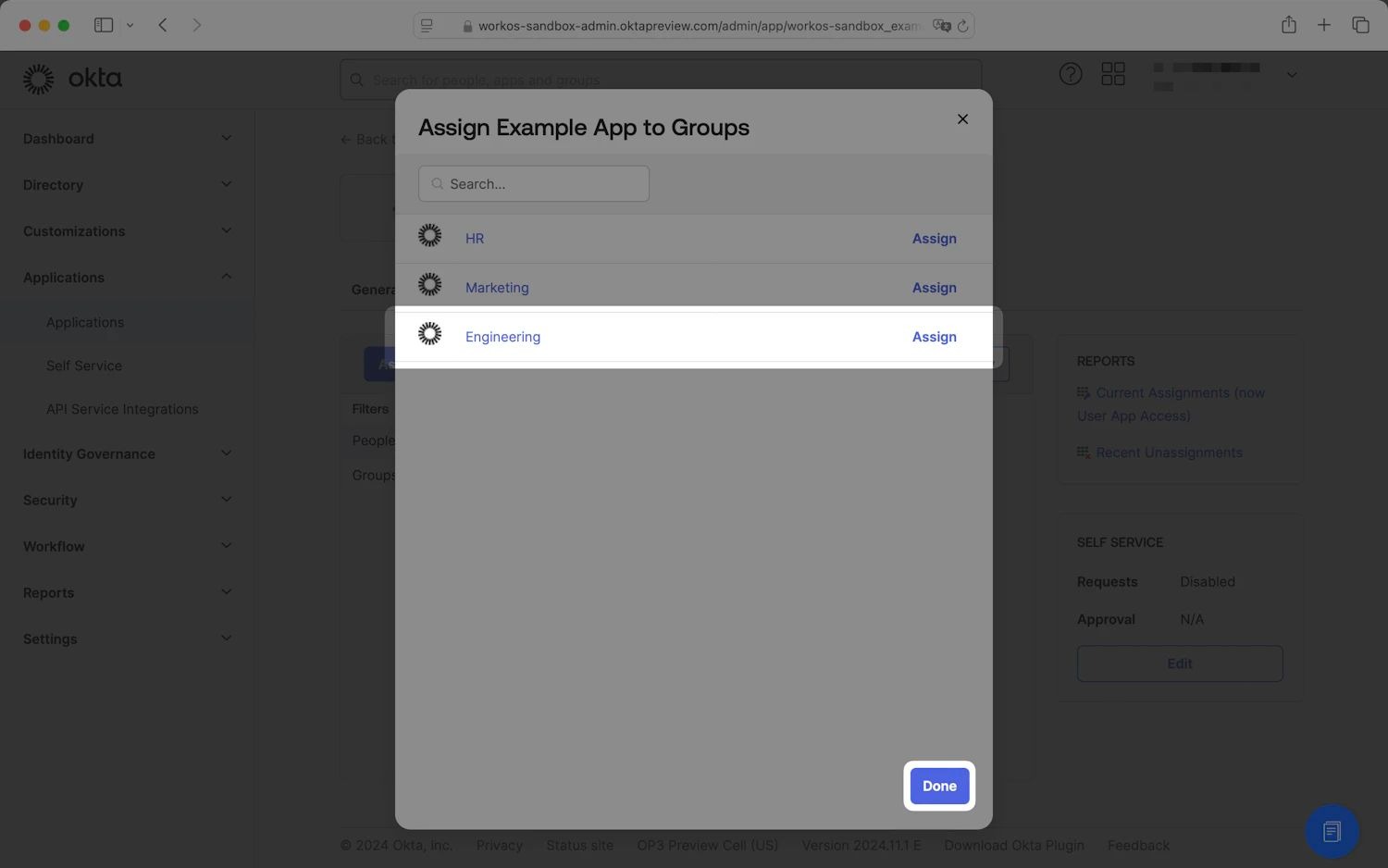Click the Engineering group icon
The image size is (1388, 868).
coord(429,333)
